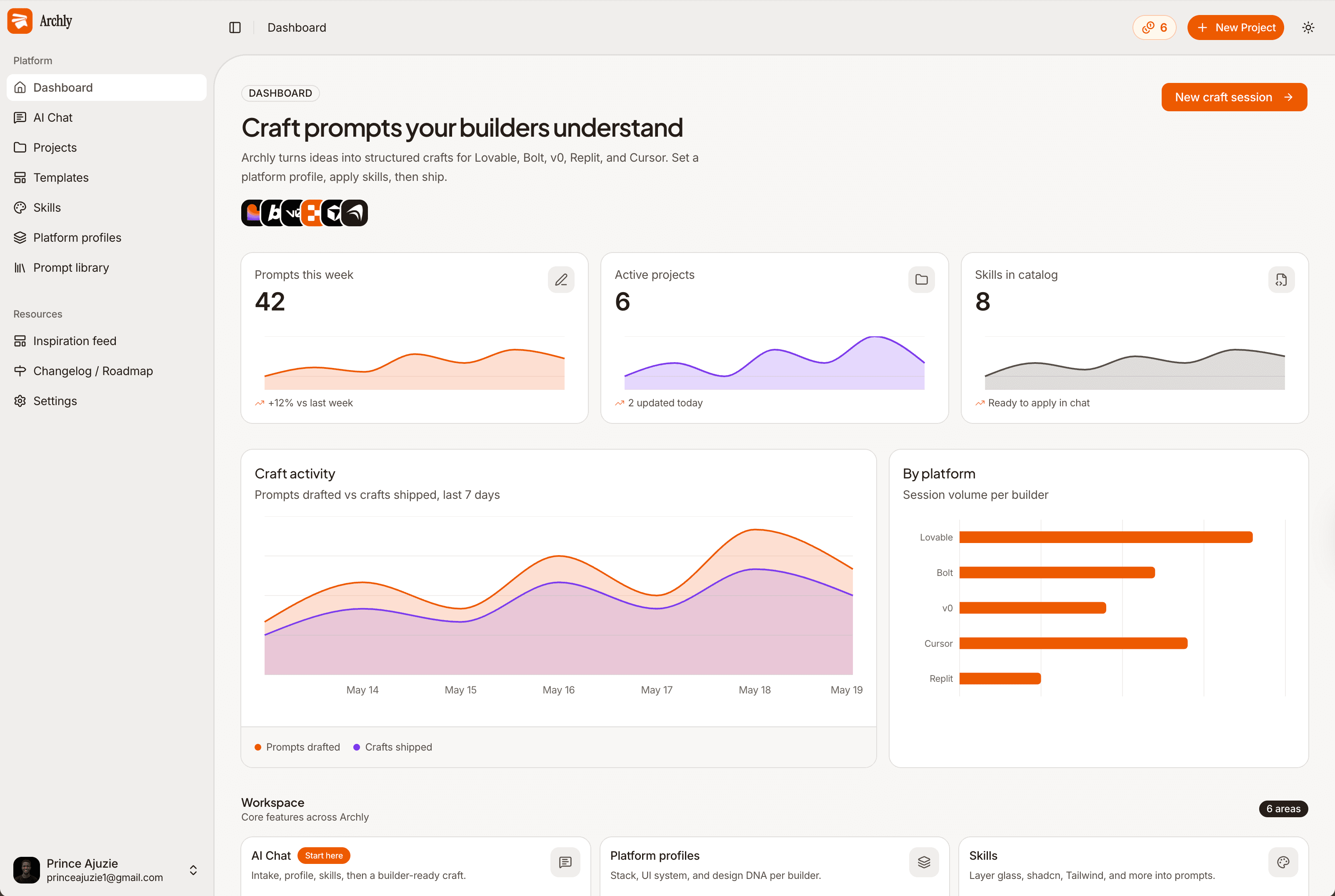Open the Platform profiles workspace card title

[x=655, y=856]
